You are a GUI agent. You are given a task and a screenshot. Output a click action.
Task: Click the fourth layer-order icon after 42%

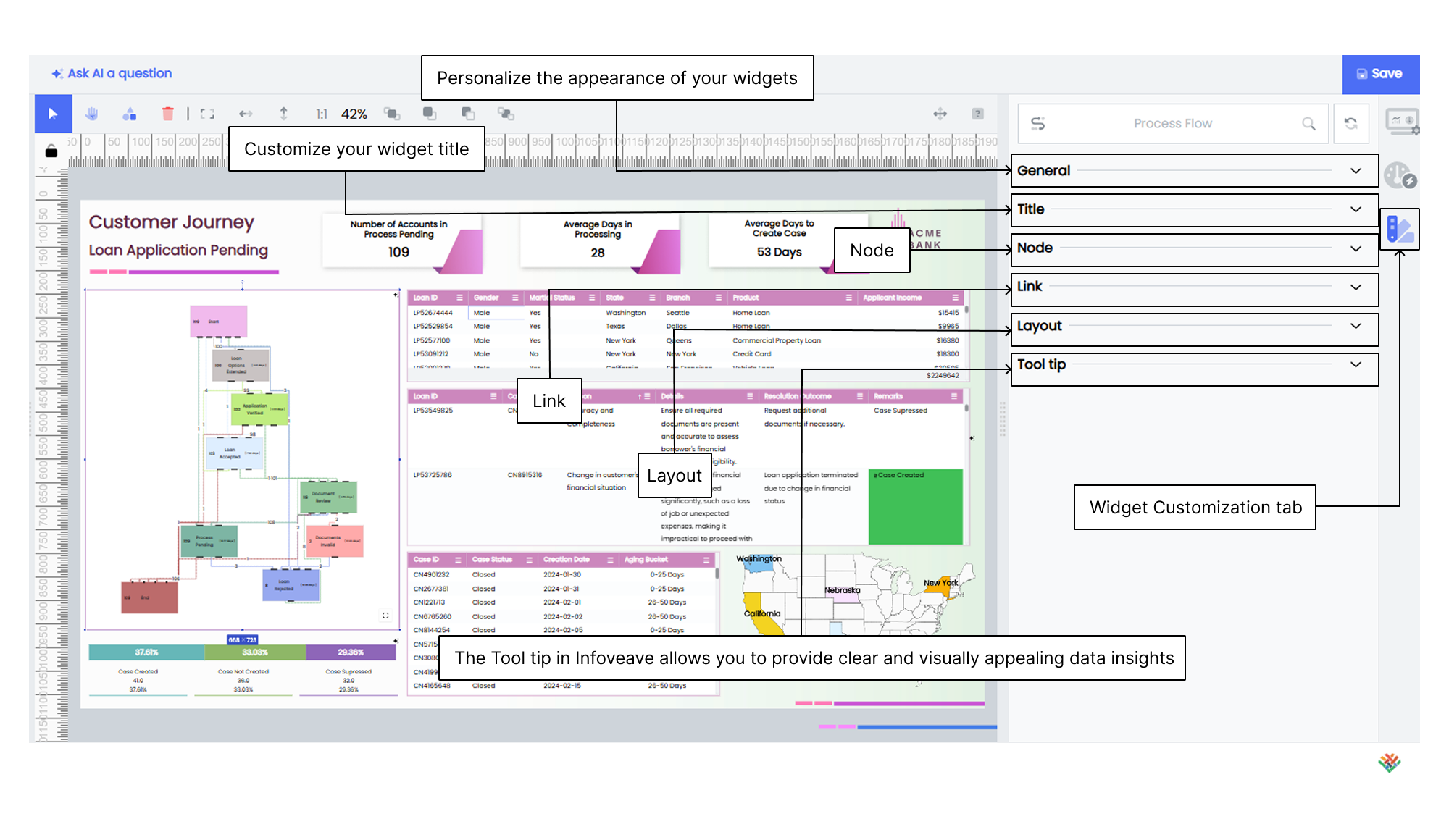[x=506, y=114]
